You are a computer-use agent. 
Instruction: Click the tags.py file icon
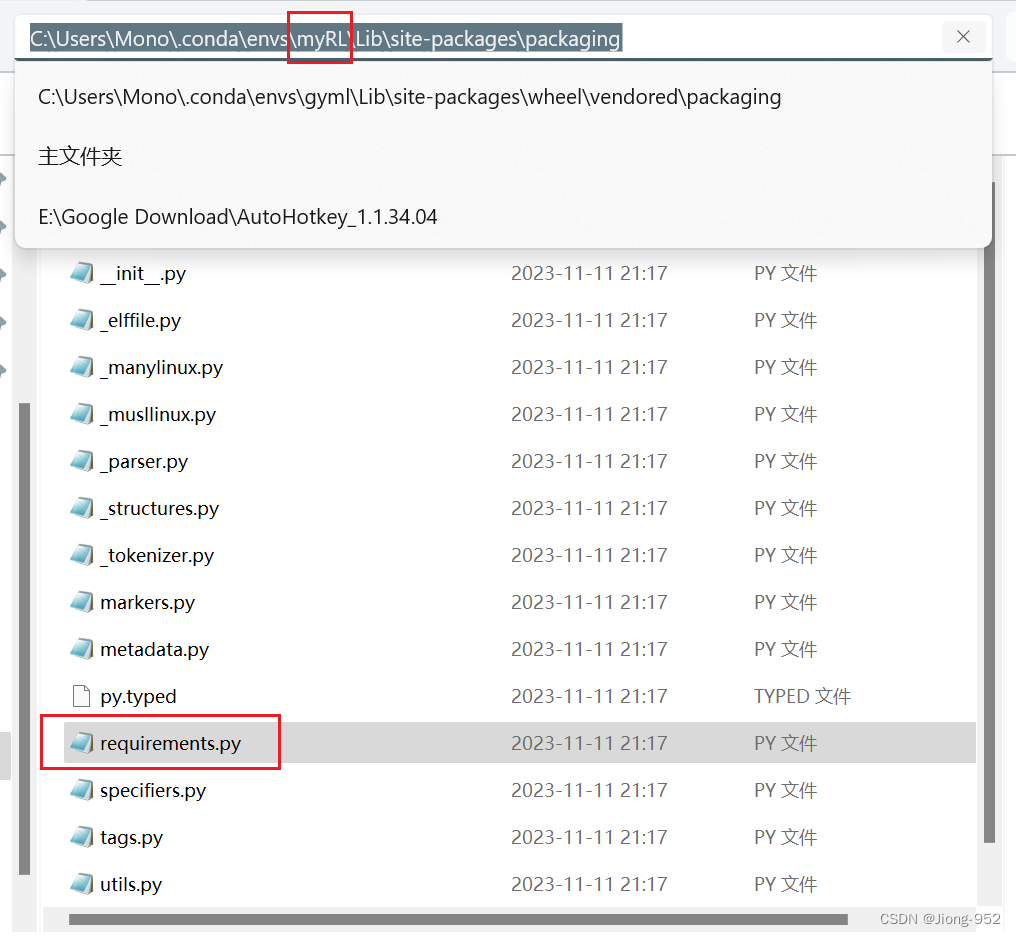(x=81, y=837)
